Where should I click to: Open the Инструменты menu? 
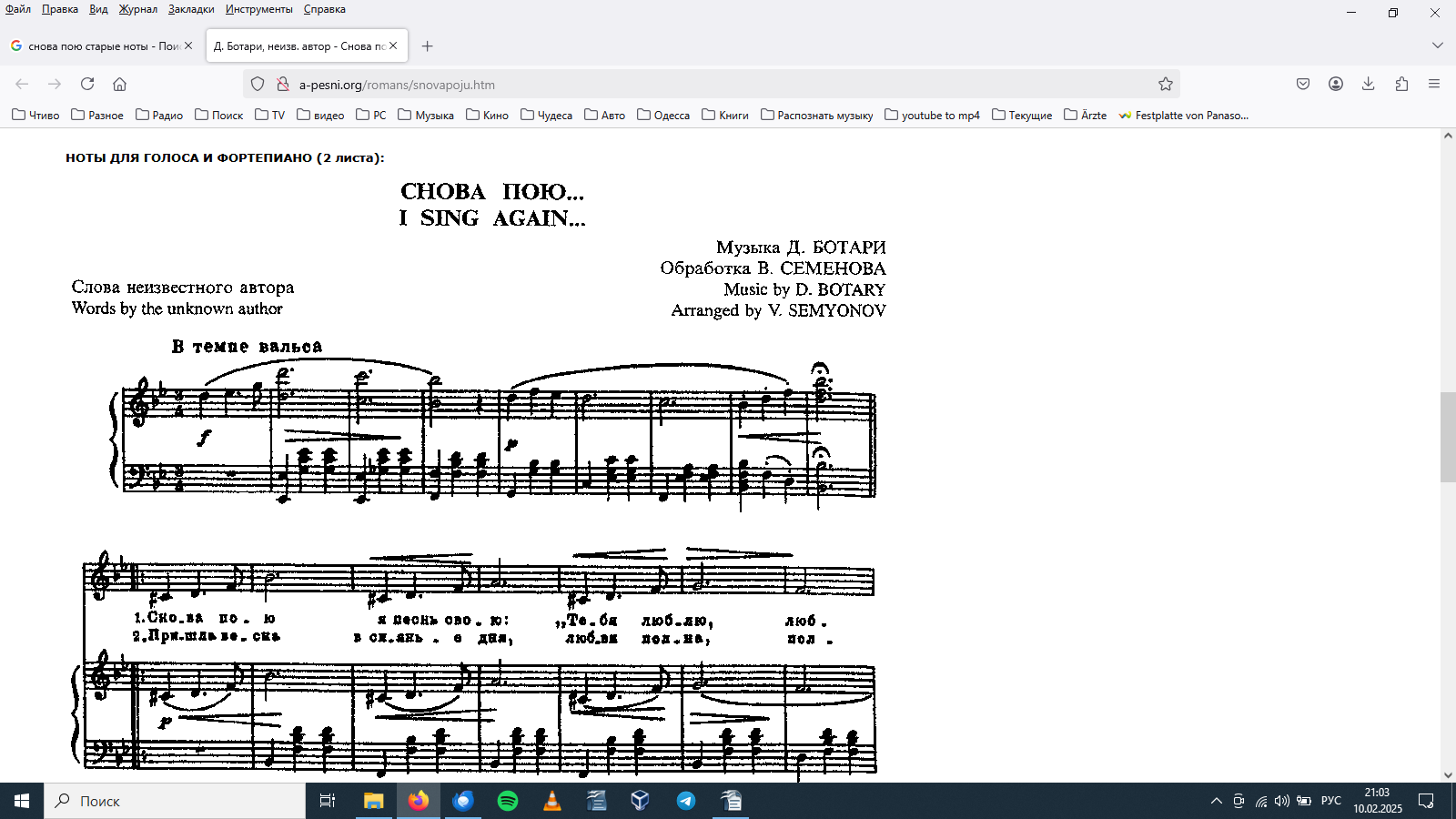pyautogui.click(x=258, y=9)
